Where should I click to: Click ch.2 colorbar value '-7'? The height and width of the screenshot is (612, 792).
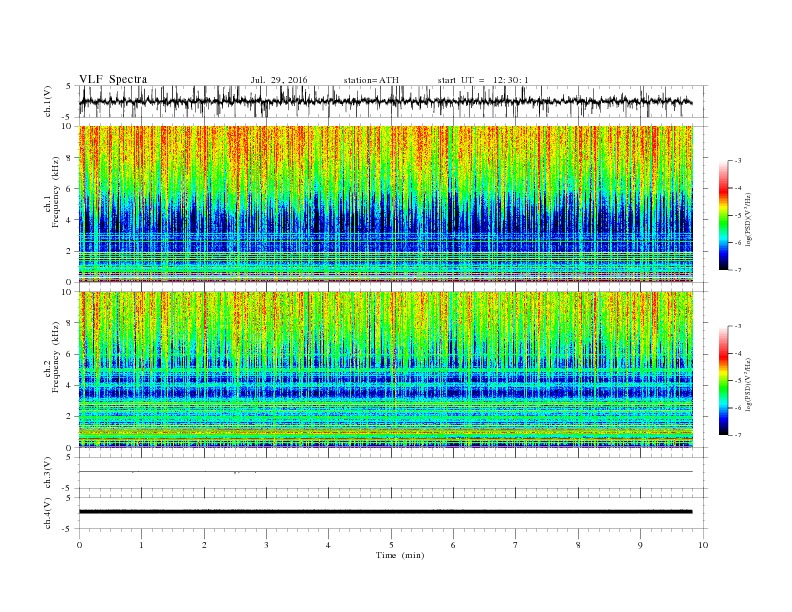738,435
